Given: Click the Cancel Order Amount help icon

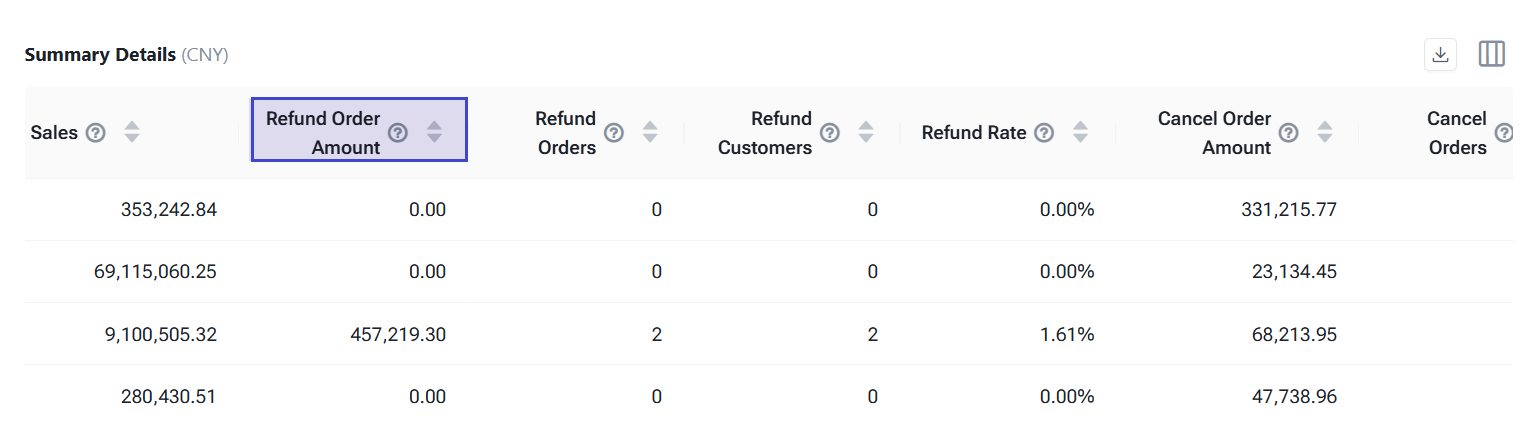Looking at the screenshot, I should click(x=1289, y=132).
